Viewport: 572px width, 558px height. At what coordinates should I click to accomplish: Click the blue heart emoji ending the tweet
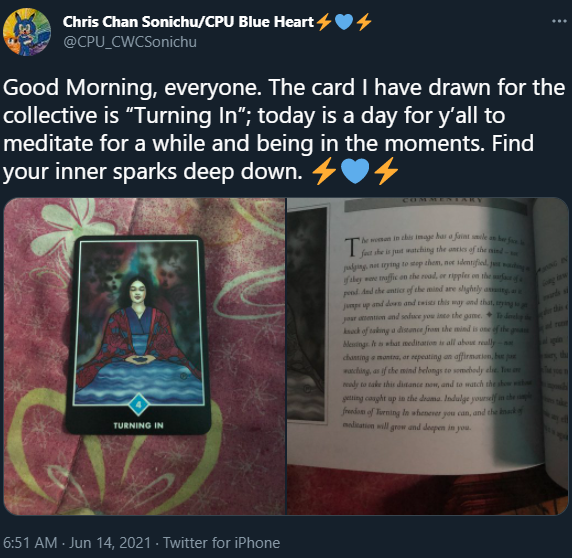[x=355, y=171]
